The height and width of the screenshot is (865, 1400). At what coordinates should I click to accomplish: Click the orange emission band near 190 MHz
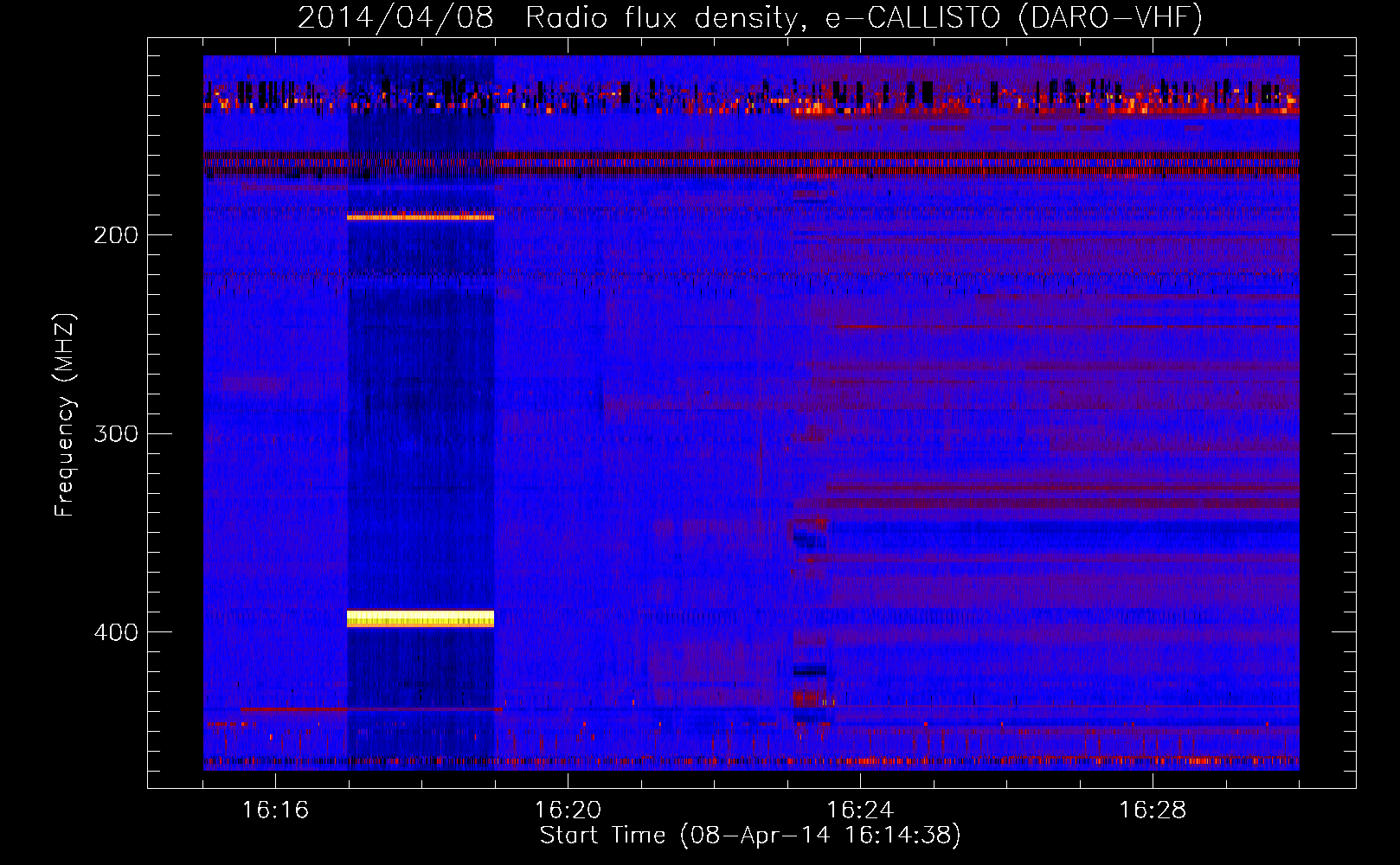421,217
